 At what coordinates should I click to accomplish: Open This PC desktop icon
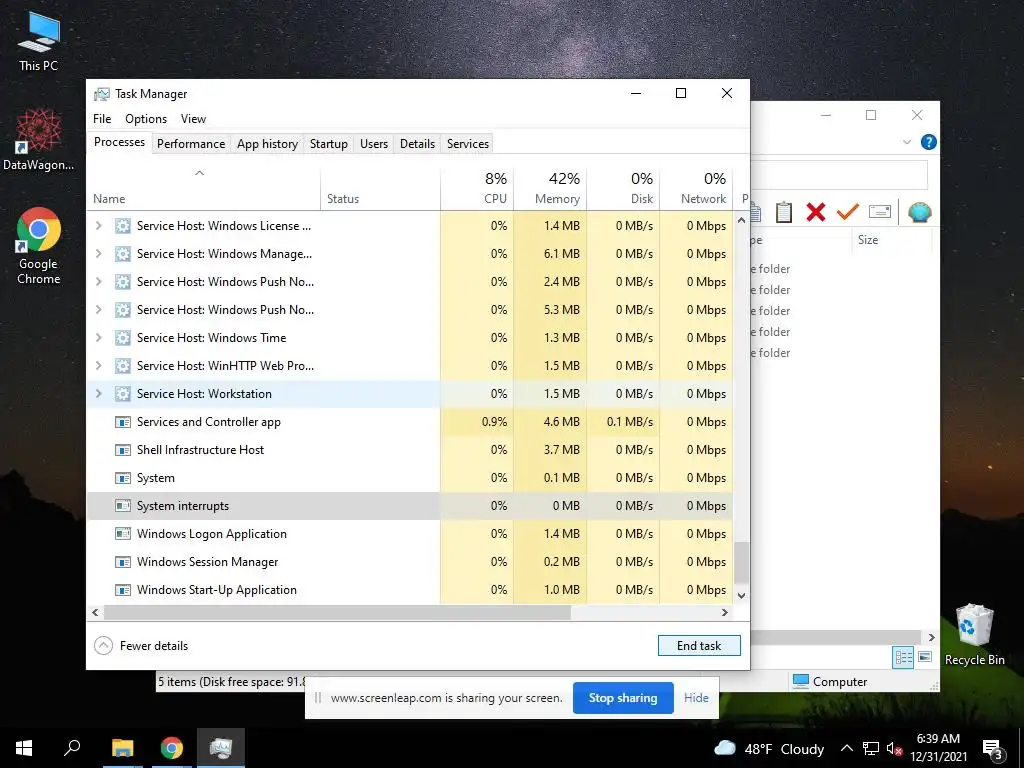pyautogui.click(x=39, y=41)
